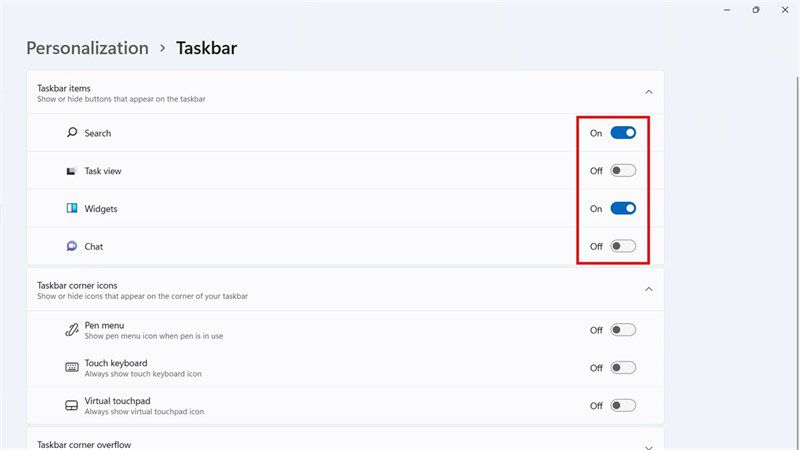Click the Task view icon
This screenshot has height=450, width=800.
click(71, 171)
